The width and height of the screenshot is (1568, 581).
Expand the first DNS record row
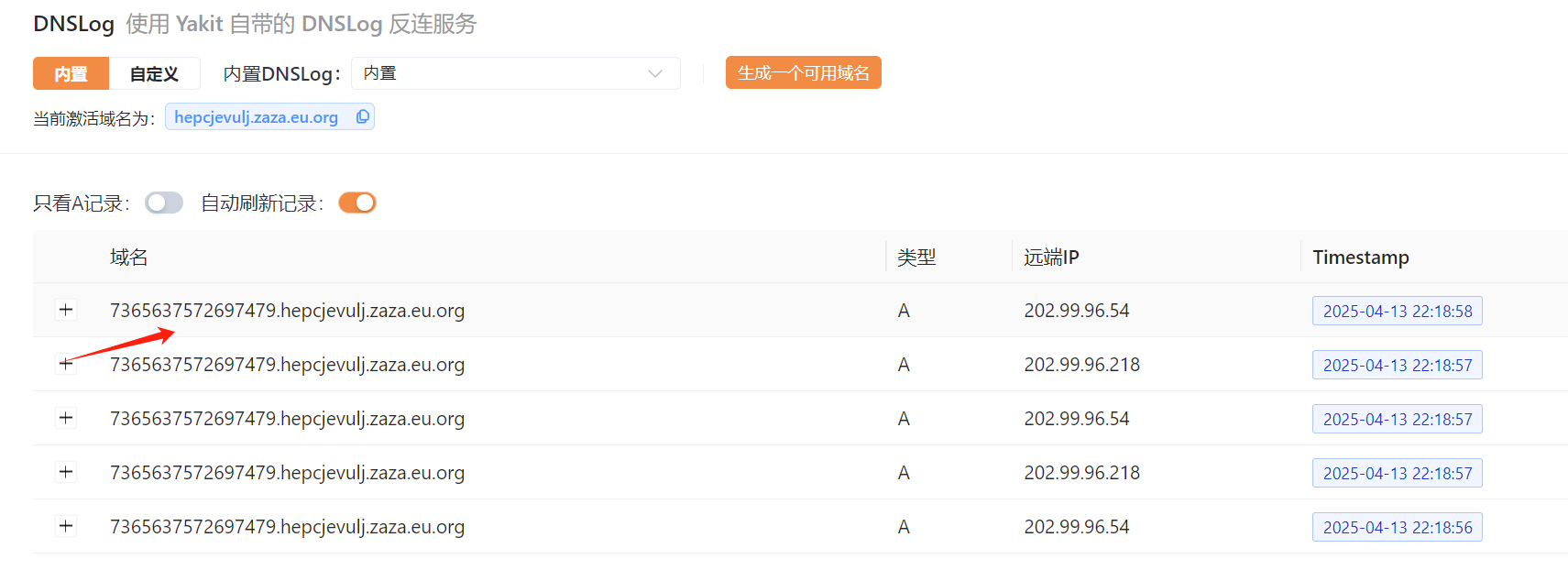(x=66, y=310)
